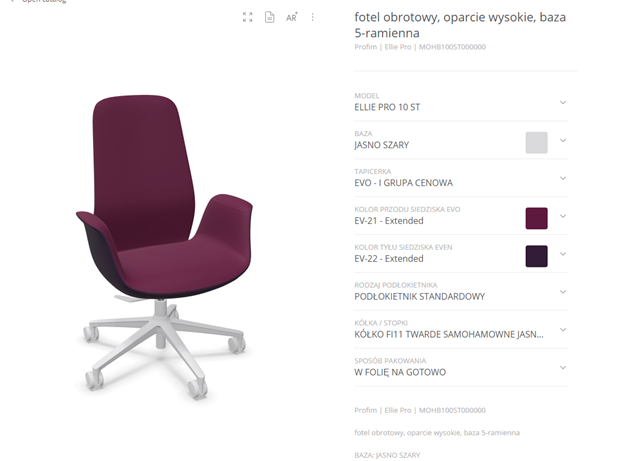This screenshot has height=461, width=628.
Task: Open the Rodzaj Podłokietnika armrest dropdown
Action: coord(461,292)
